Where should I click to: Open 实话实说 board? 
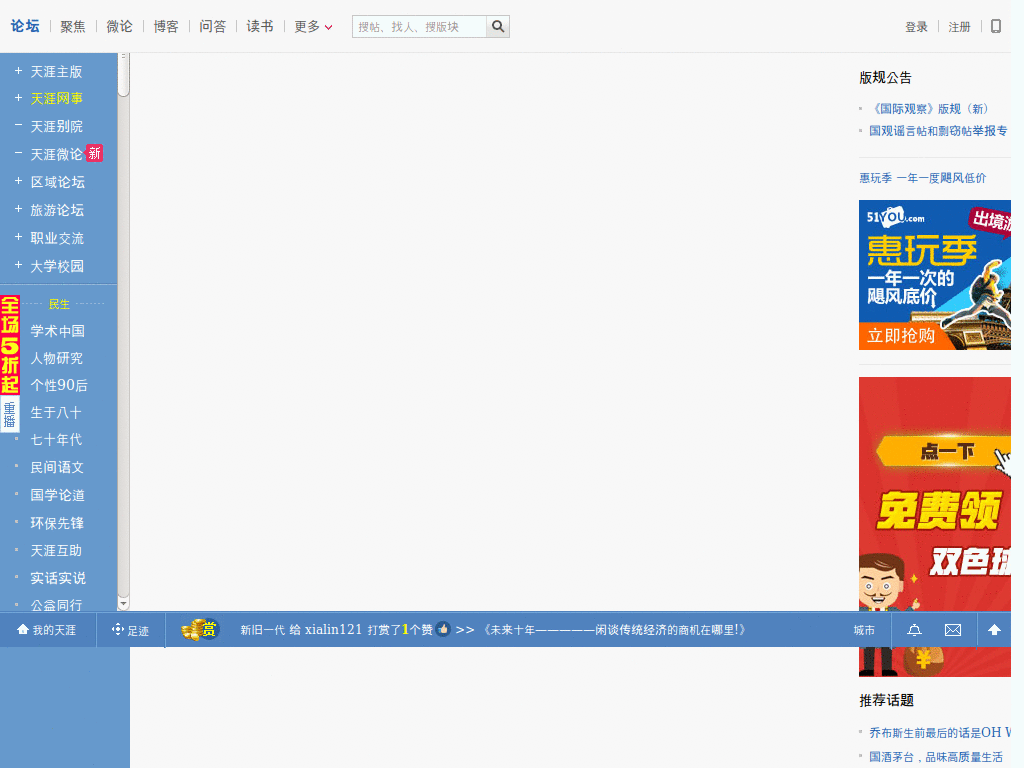[58, 578]
